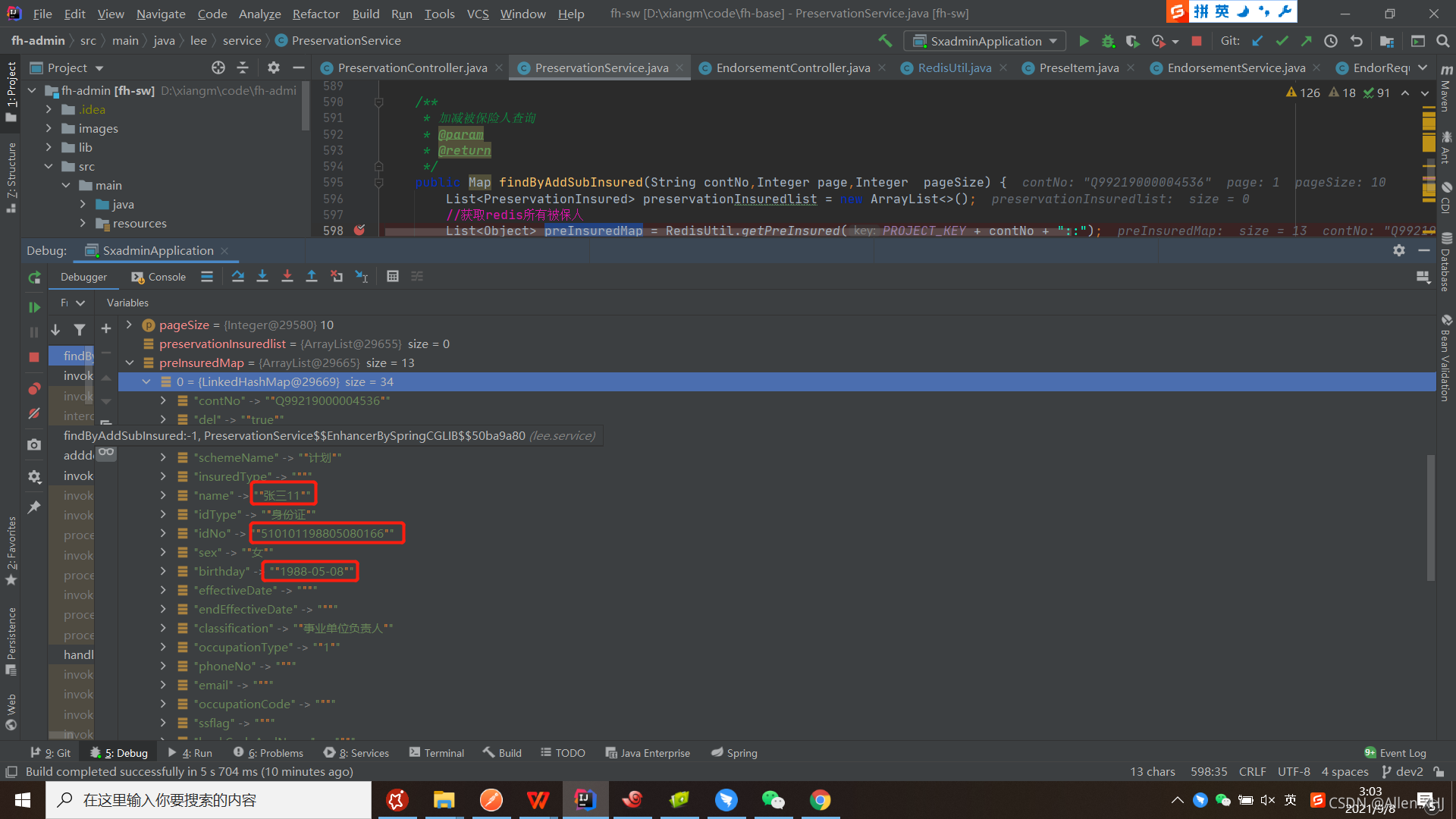Image resolution: width=1456 pixels, height=819 pixels.
Task: Toggle the Maven tool window
Action: click(1446, 89)
